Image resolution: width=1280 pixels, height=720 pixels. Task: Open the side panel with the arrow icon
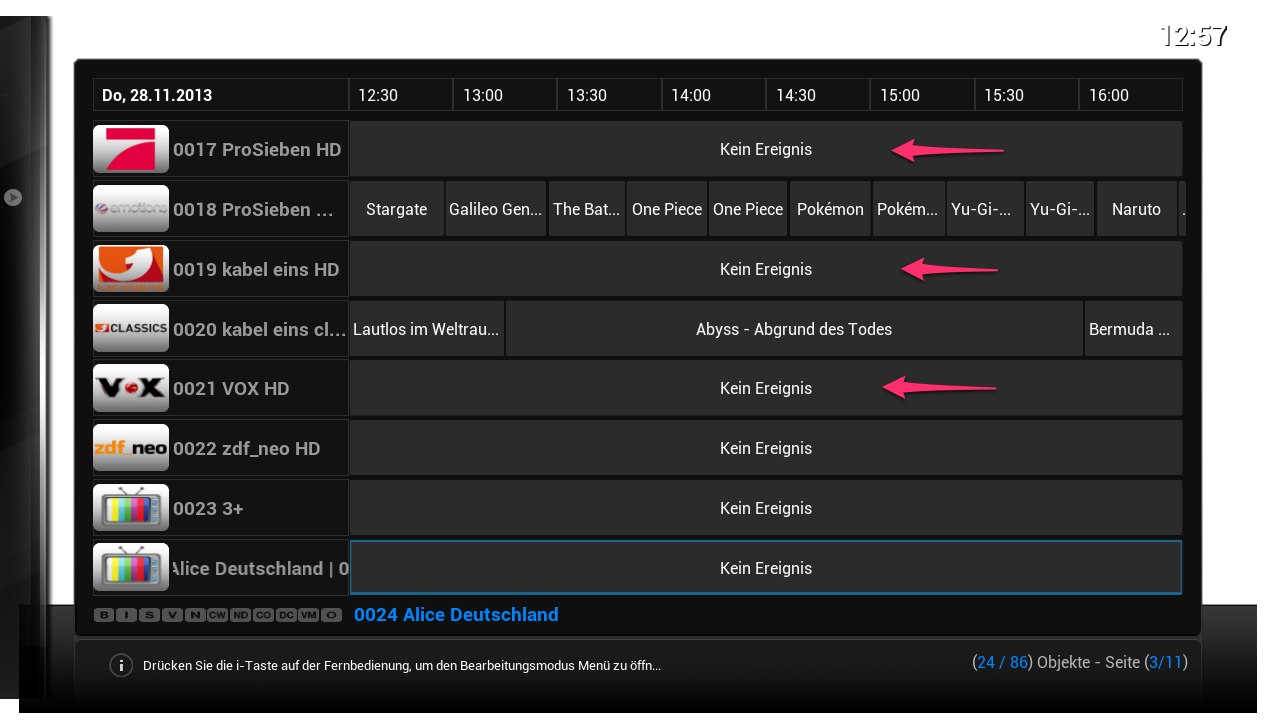[x=13, y=197]
